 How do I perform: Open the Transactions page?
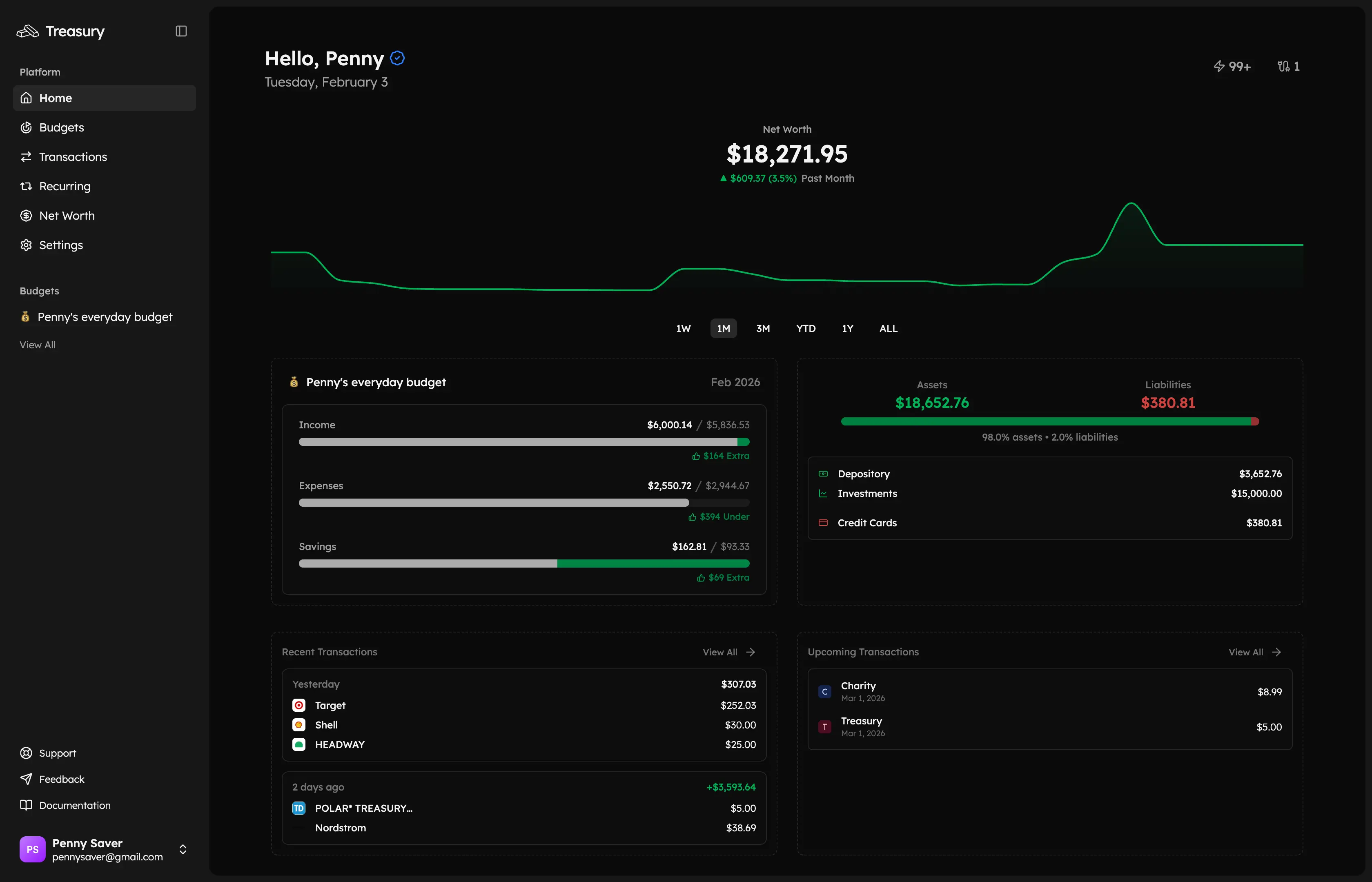click(73, 156)
